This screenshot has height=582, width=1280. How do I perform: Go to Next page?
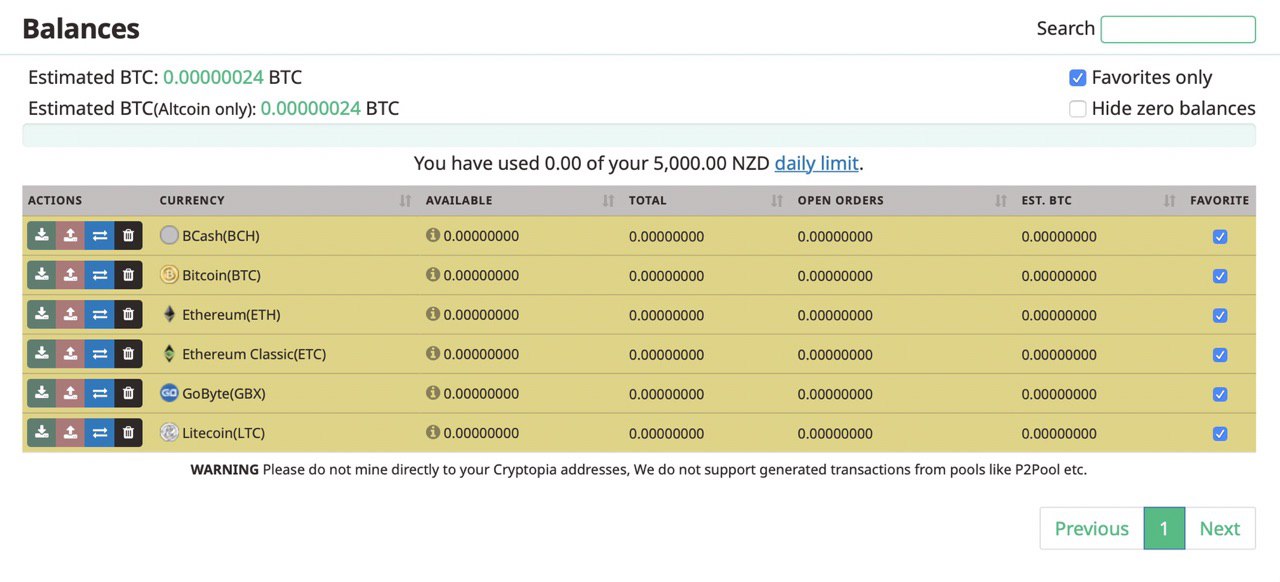click(1220, 528)
